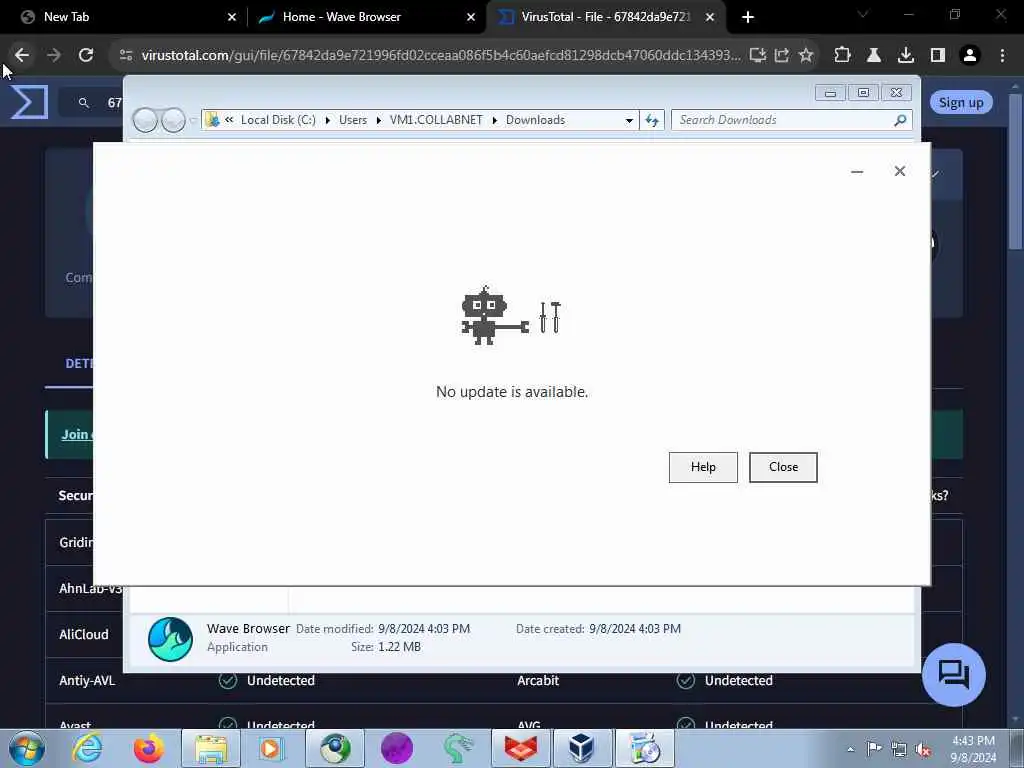Open Explorer recent locations dropdown arrow
This screenshot has height=768, width=1024.
pos(193,120)
